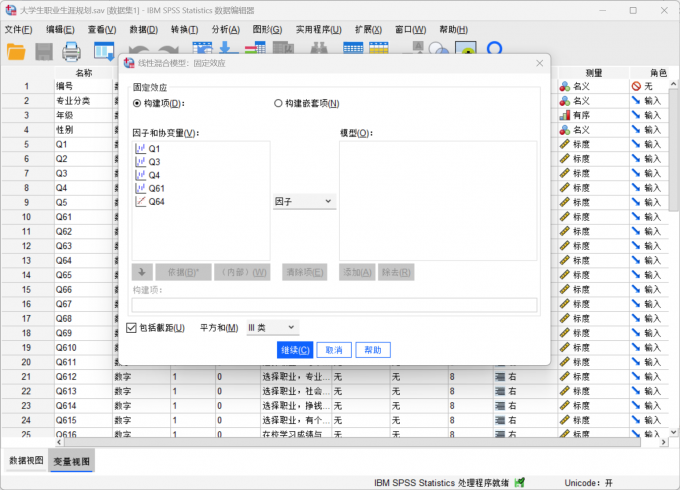Switch to the 数据视图 tab
Screen dimensions: 680x490
pos(26,461)
